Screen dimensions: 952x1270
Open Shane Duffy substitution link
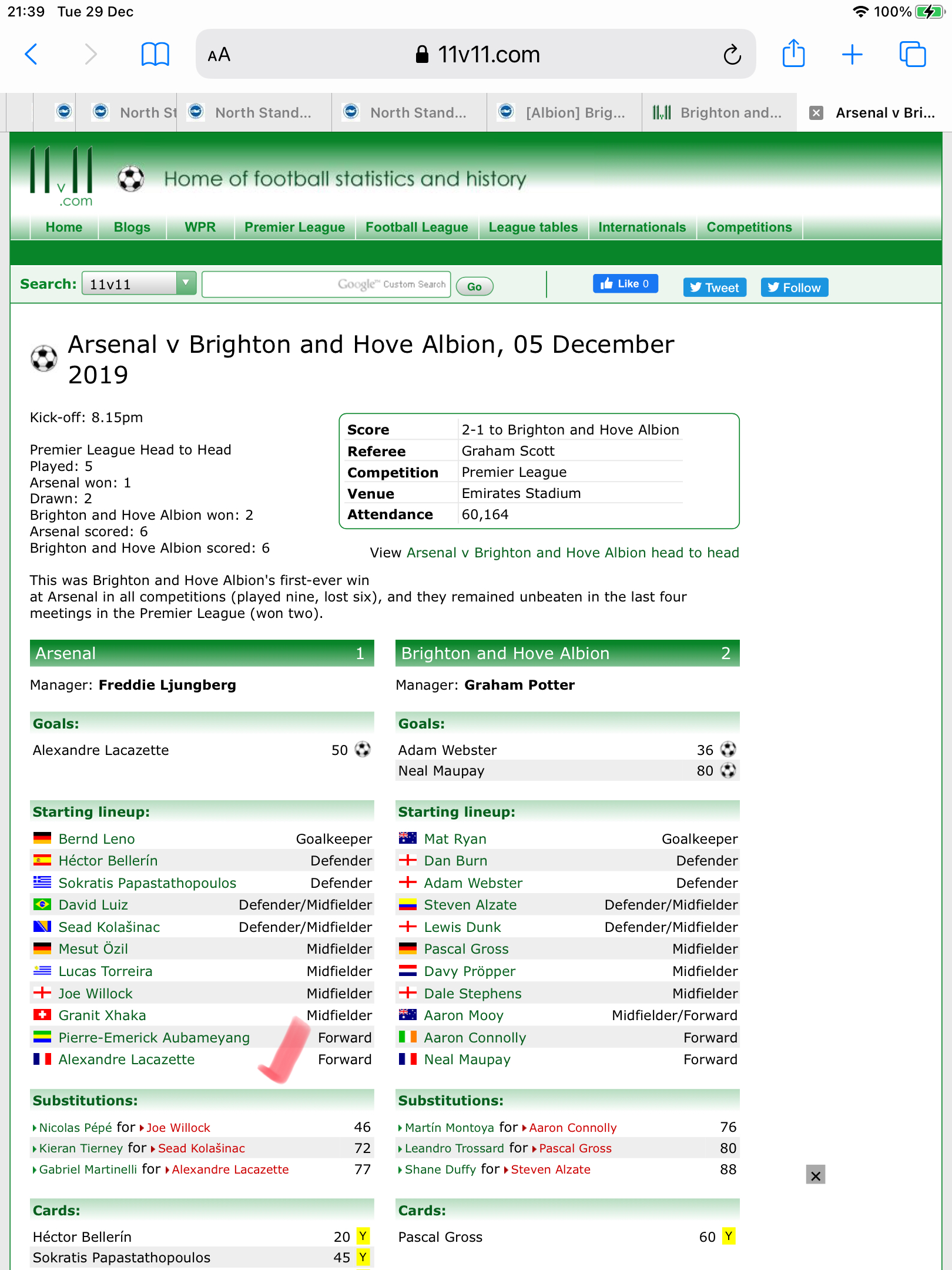pos(440,1169)
